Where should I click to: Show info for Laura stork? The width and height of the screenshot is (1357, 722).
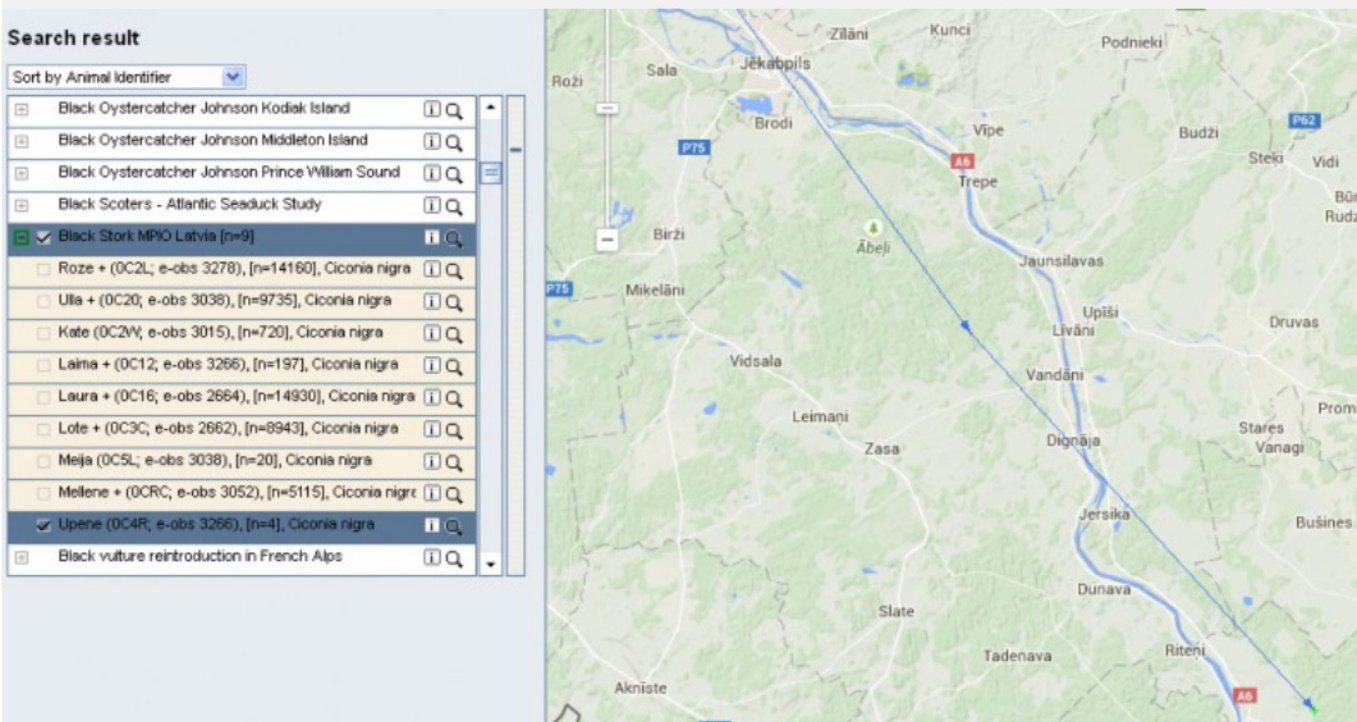point(434,398)
